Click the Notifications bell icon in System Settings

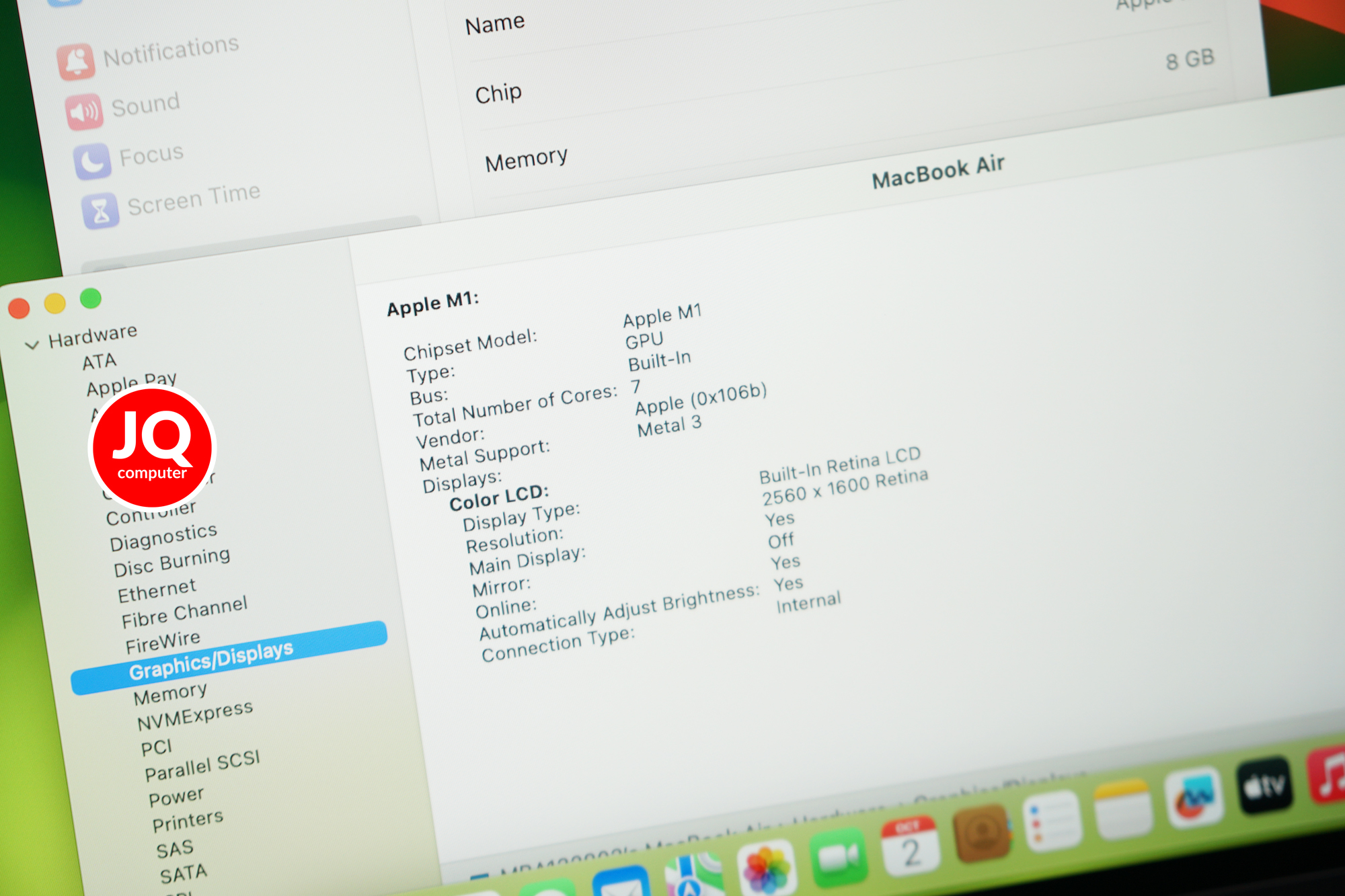point(76,62)
